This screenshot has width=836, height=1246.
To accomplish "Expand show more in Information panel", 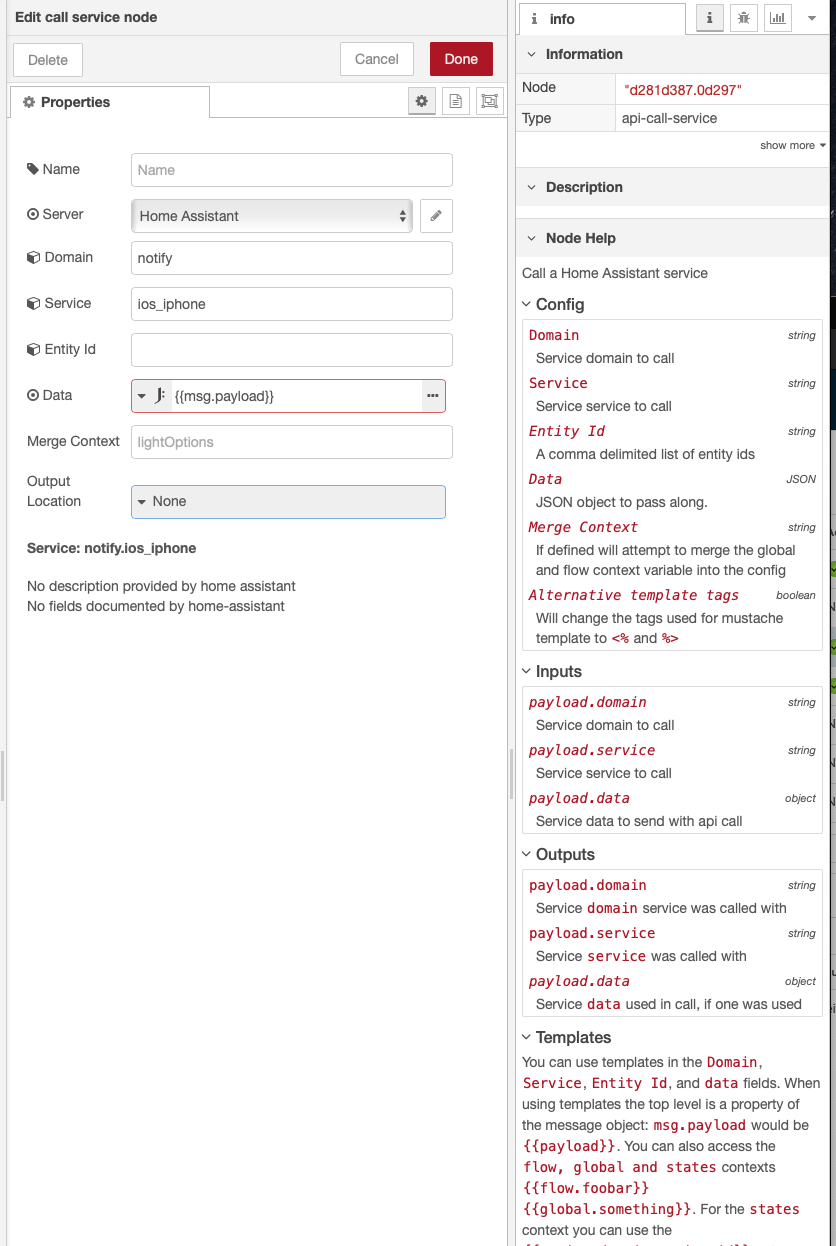I will click(x=791, y=145).
